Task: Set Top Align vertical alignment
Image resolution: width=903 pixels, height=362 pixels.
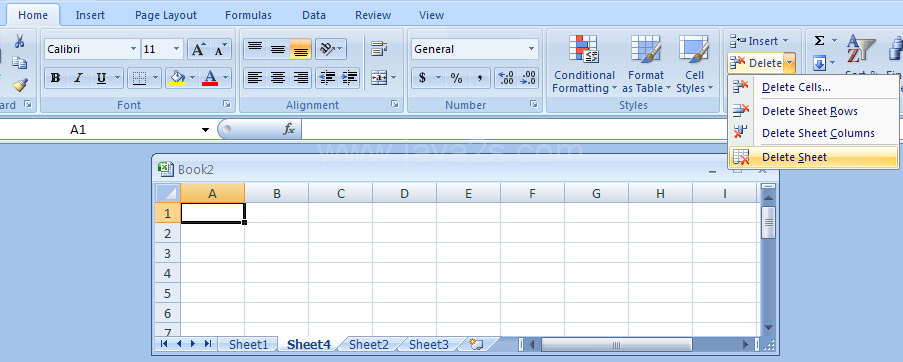Action: [255, 49]
